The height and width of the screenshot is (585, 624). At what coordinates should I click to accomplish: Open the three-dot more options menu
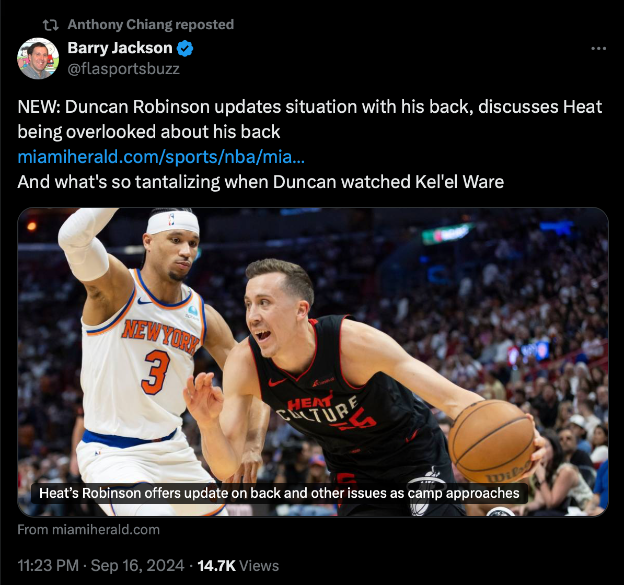598,49
